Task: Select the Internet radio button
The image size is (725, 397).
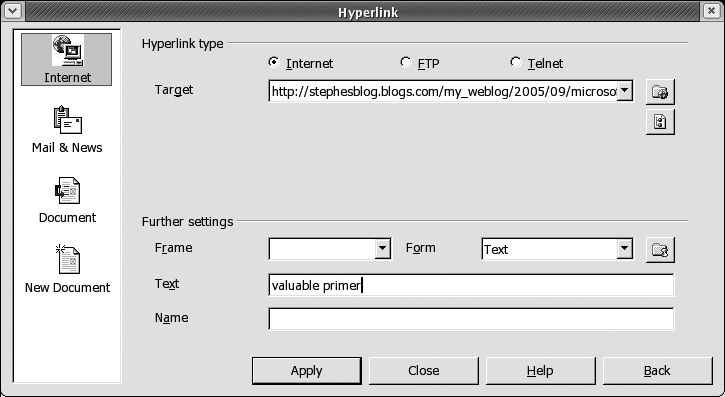Action: point(274,62)
